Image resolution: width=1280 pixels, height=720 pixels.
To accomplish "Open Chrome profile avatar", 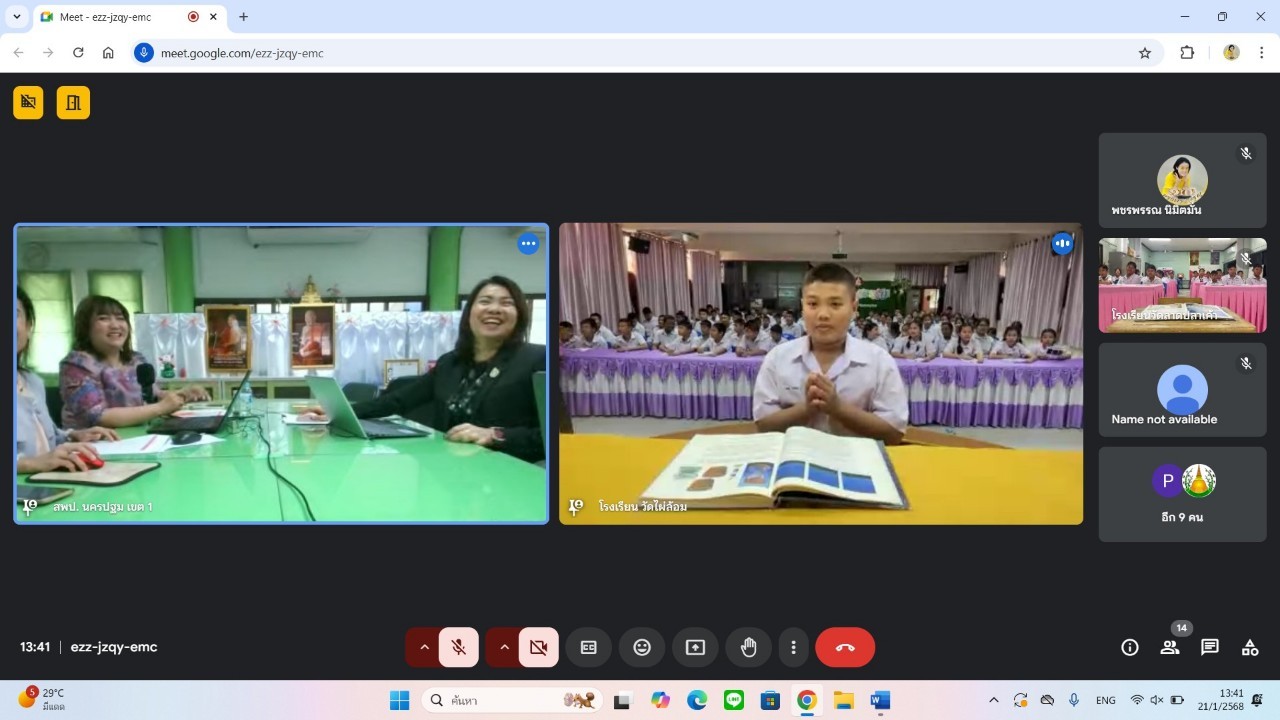I will coord(1231,53).
